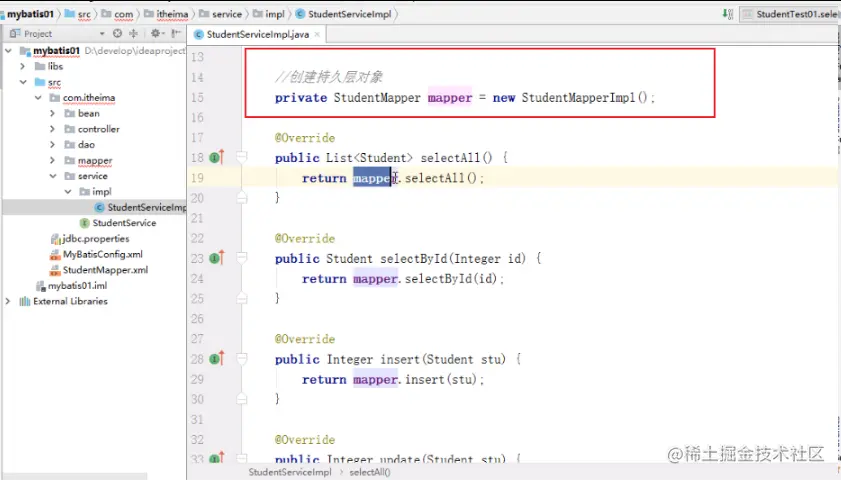Fold the selectAll method at line 18
This screenshot has width=841, height=480.
pyautogui.click(x=242, y=157)
